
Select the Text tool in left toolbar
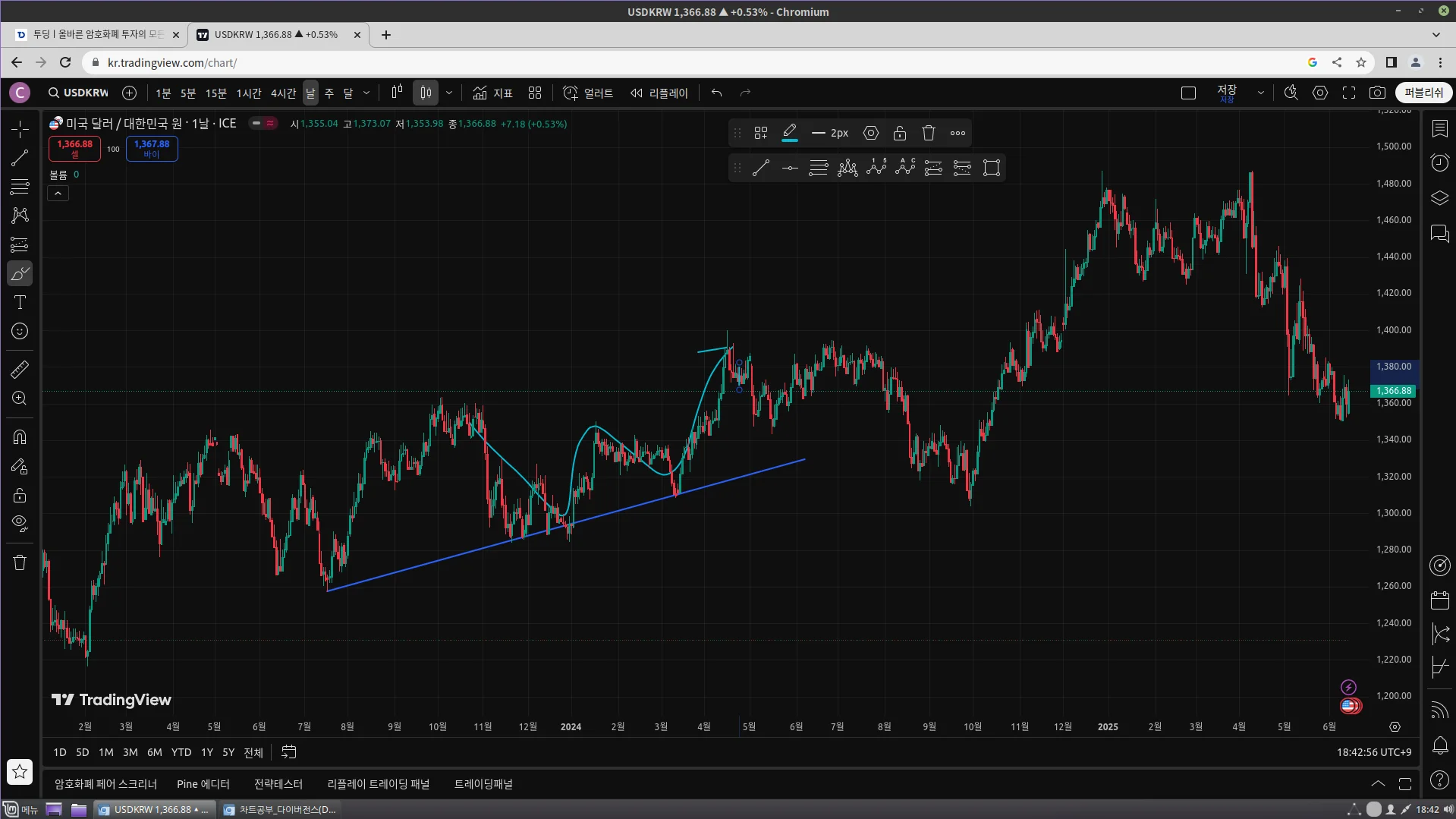click(20, 303)
